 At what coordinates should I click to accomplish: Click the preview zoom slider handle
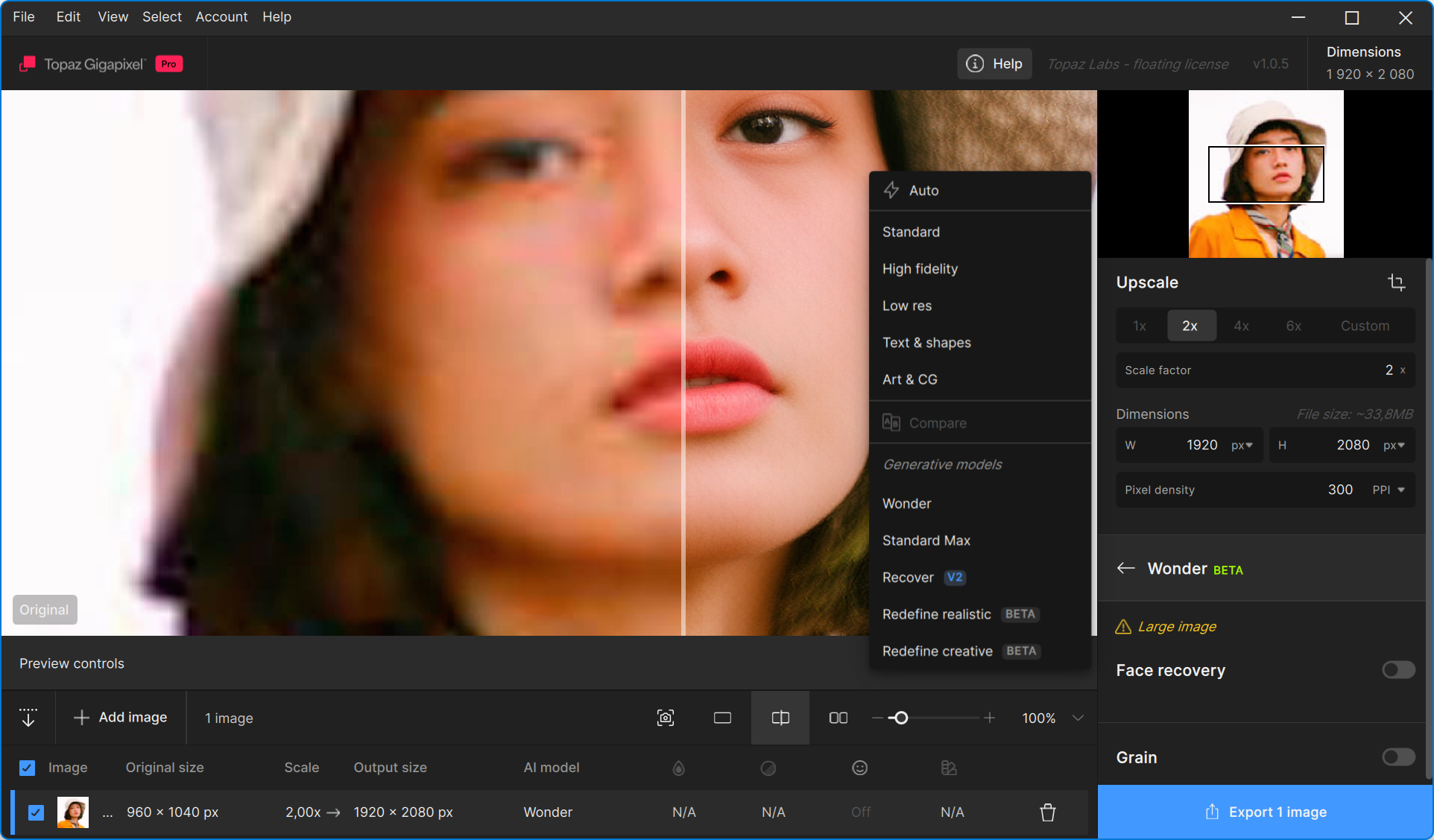[900, 718]
